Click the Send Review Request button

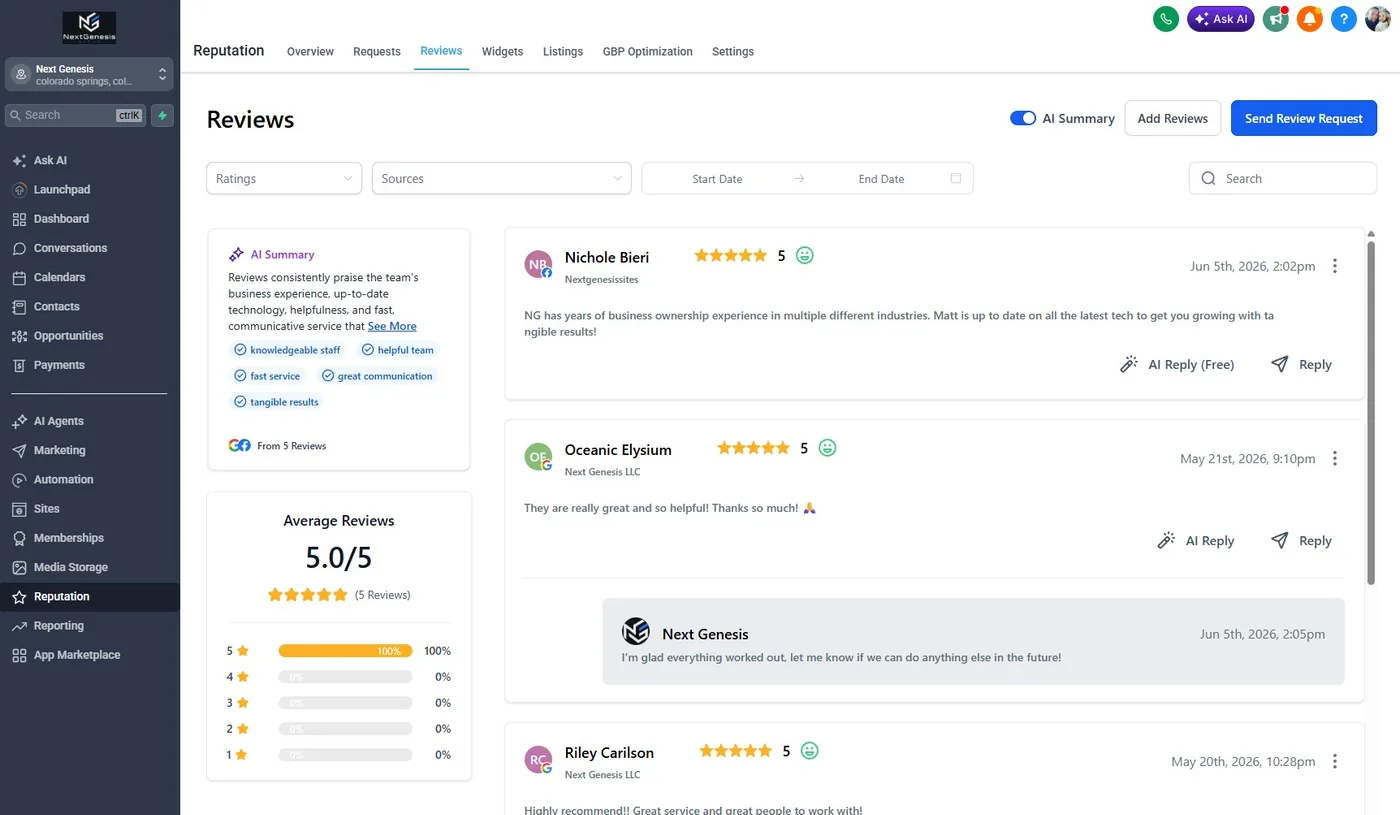click(x=1304, y=118)
